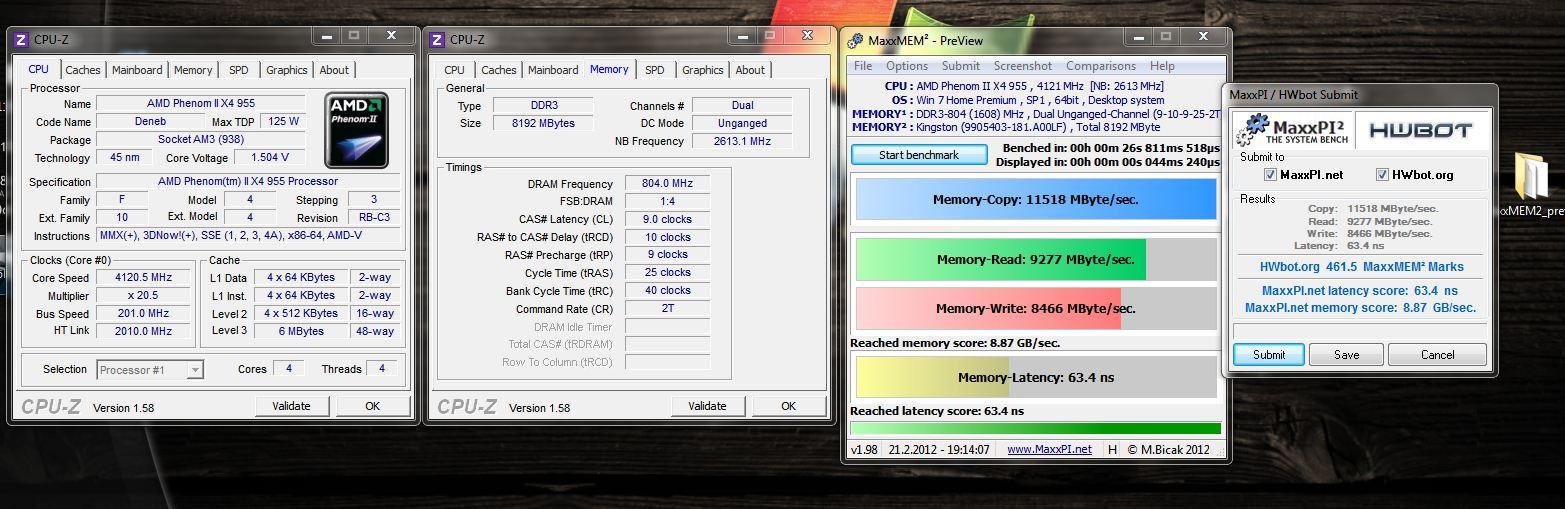Toggle the HWbot.org submit checkbox
Screen dimensions: 1565x509
pos(1382,175)
